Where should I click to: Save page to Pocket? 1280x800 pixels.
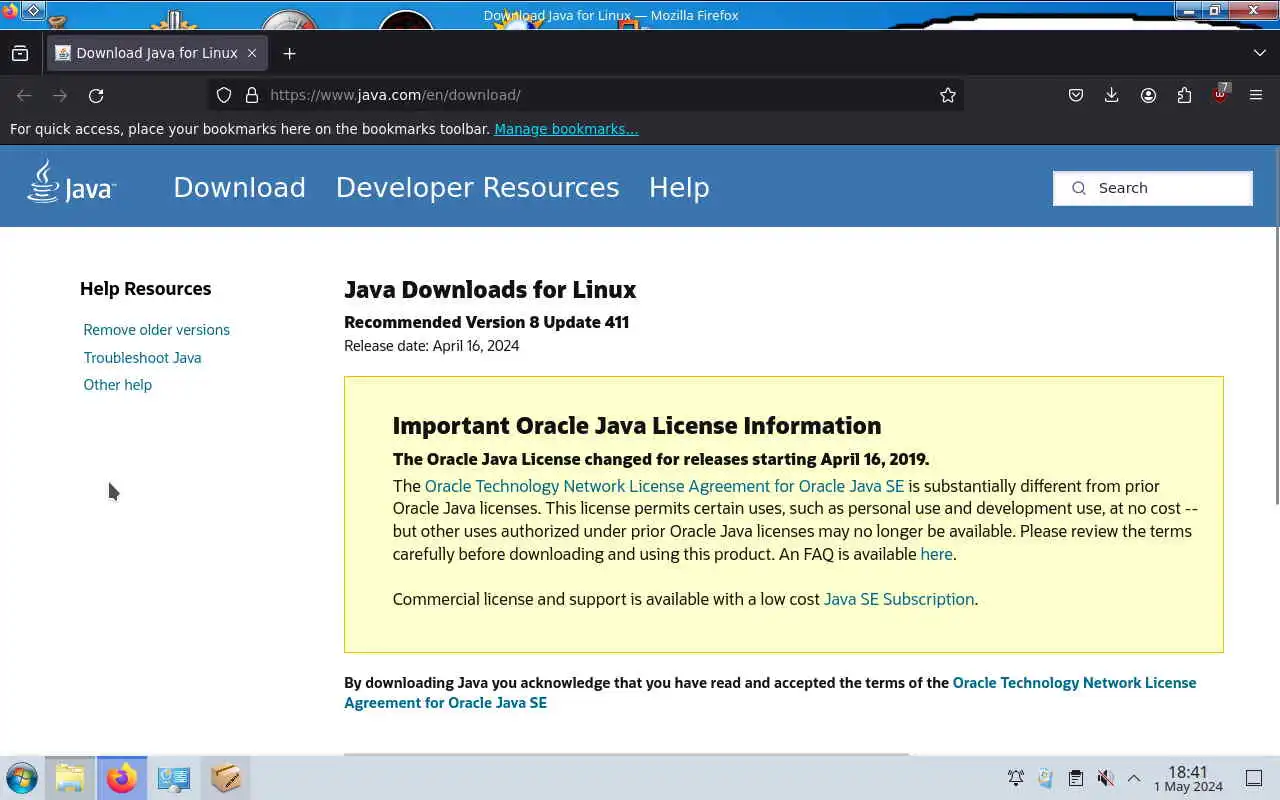coord(1076,95)
